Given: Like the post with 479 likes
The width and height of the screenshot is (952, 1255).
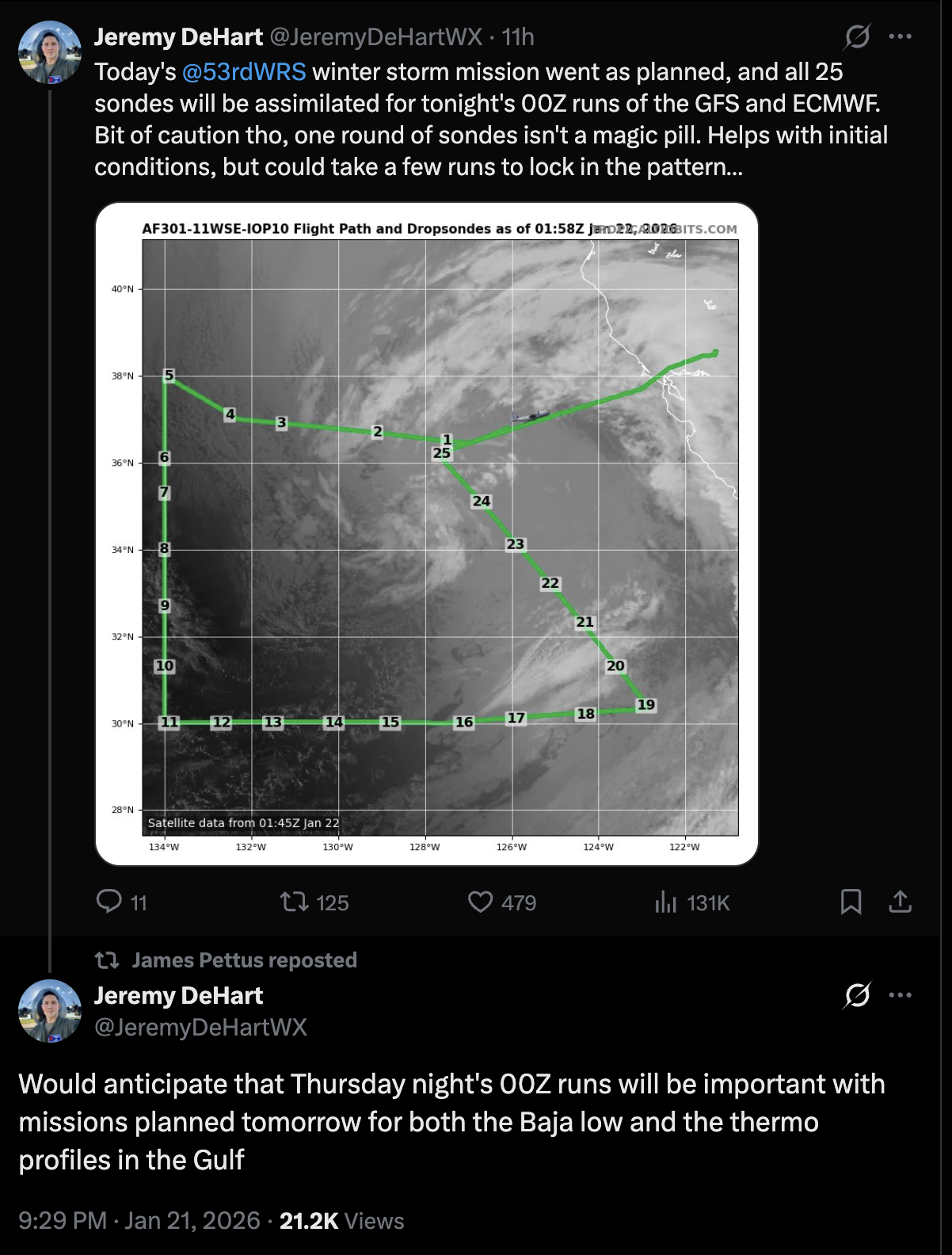Looking at the screenshot, I should pyautogui.click(x=480, y=902).
